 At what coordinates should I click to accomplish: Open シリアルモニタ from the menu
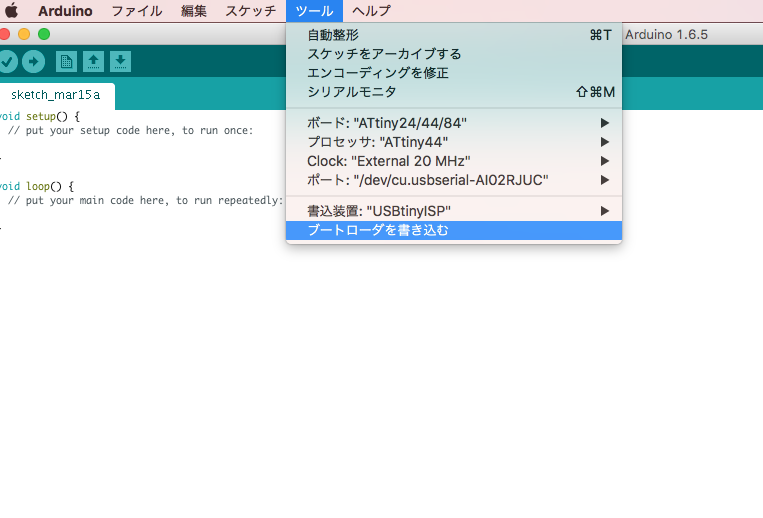coord(454,92)
